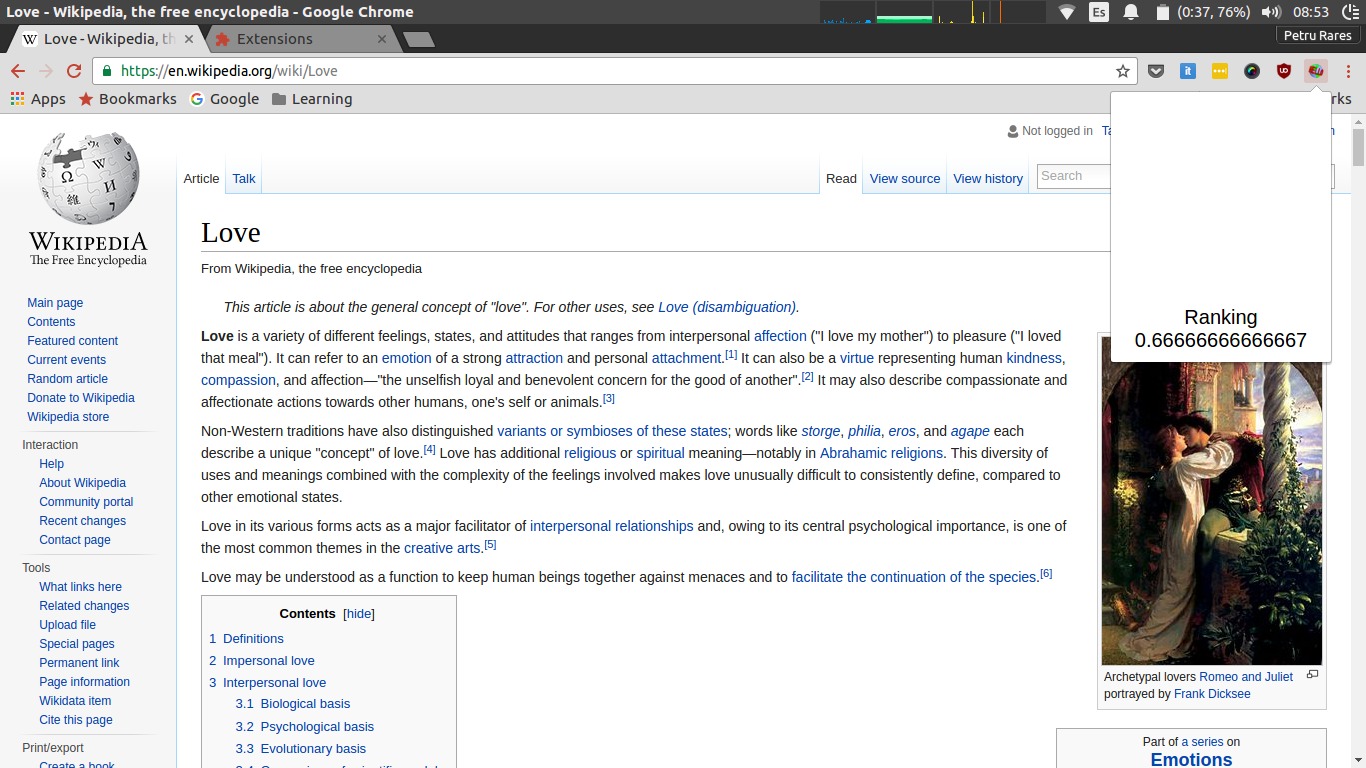Hide the Contents table of contents
The height and width of the screenshot is (768, 1366).
tap(359, 614)
